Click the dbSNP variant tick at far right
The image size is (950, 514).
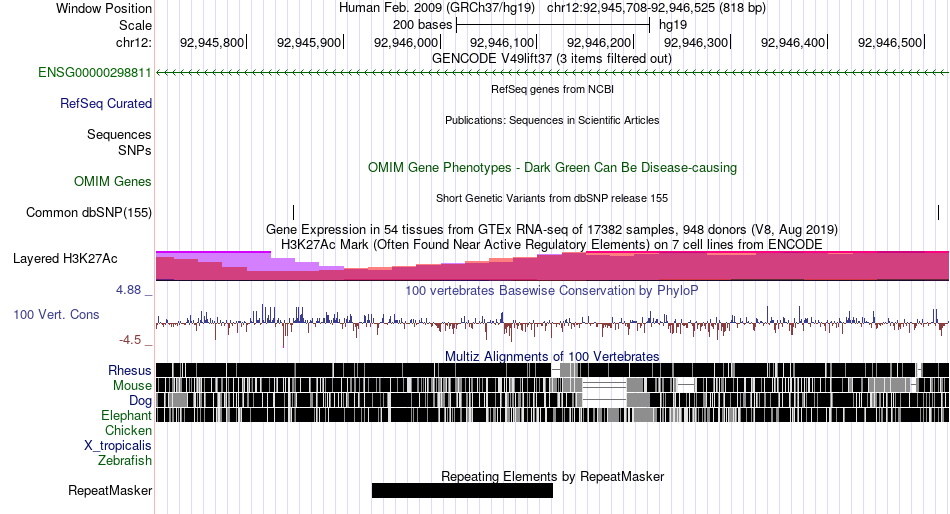(x=938, y=212)
